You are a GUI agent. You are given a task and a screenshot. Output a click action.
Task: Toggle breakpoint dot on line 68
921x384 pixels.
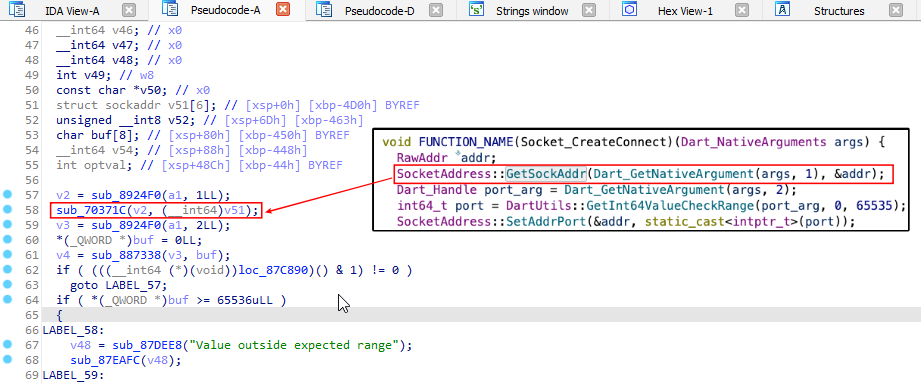click(7, 360)
